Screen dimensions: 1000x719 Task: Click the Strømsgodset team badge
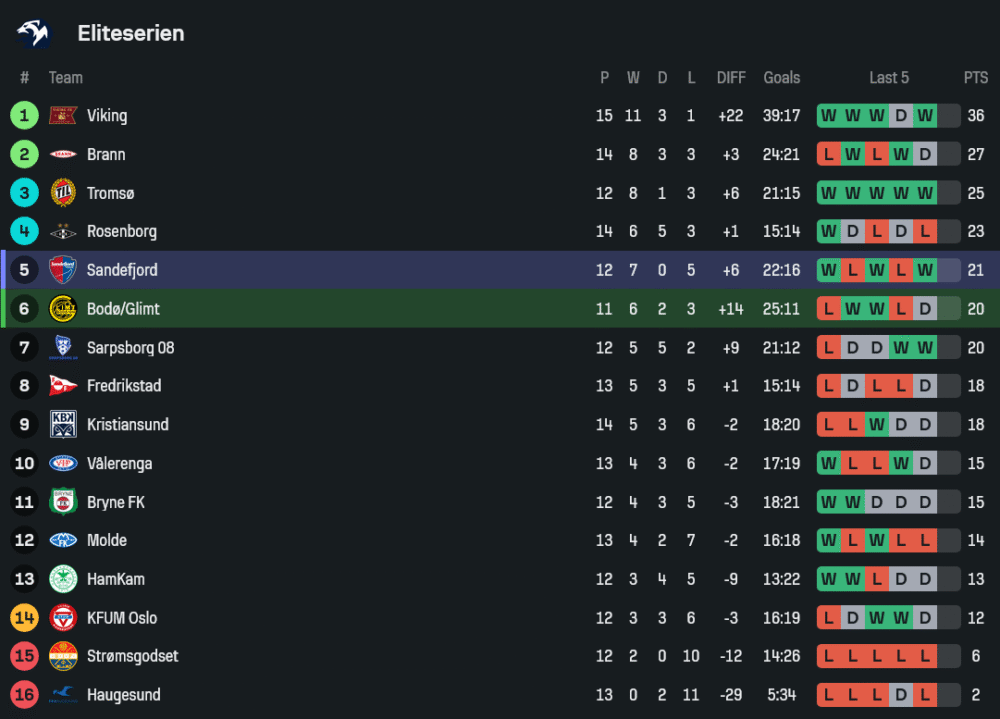coord(63,657)
